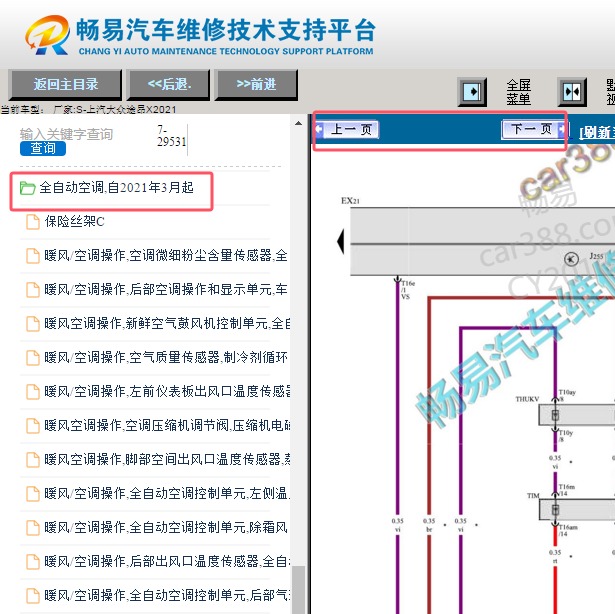Click the blue 查询 search button

coord(43,148)
